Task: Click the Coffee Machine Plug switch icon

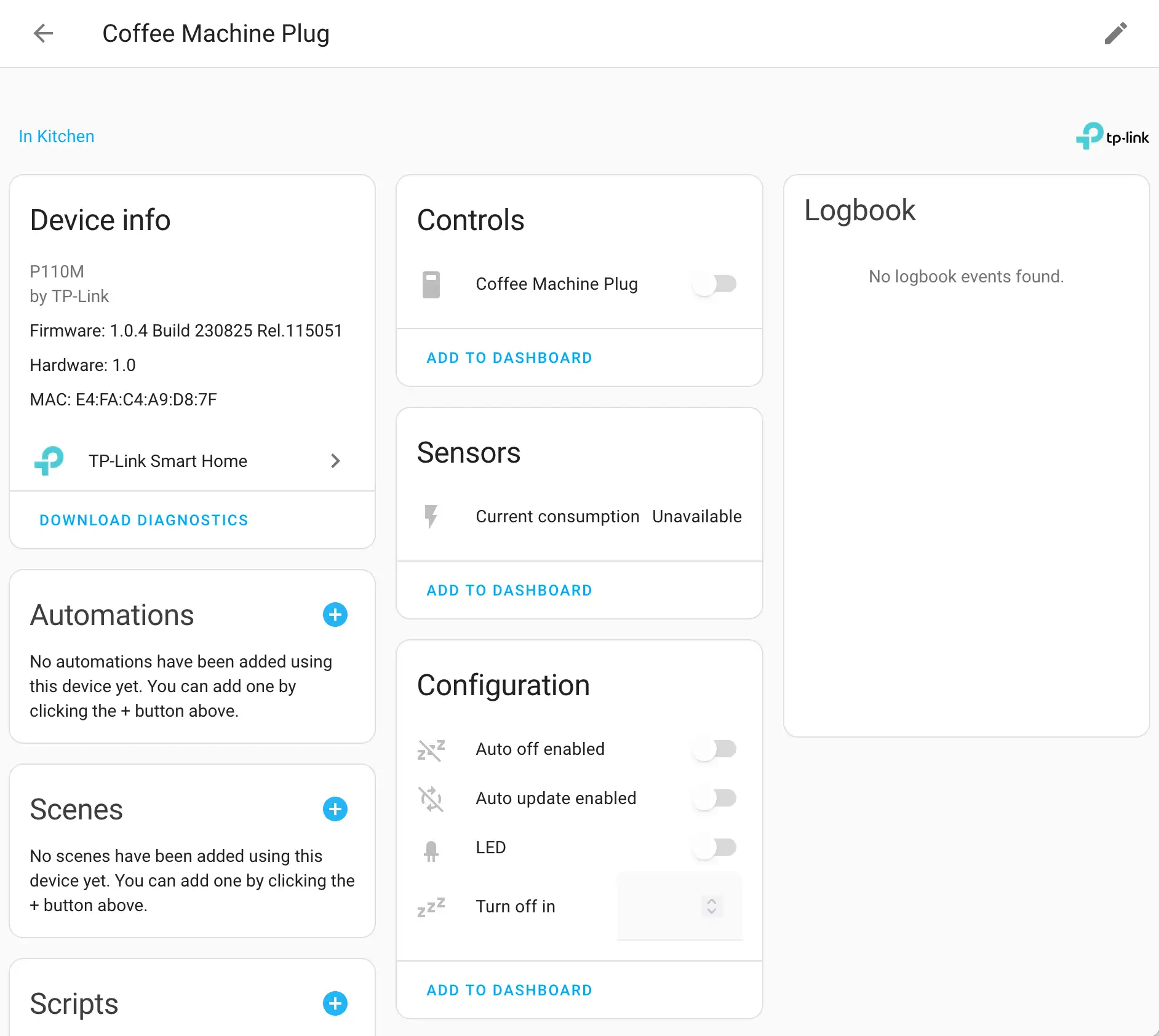Action: (x=431, y=284)
